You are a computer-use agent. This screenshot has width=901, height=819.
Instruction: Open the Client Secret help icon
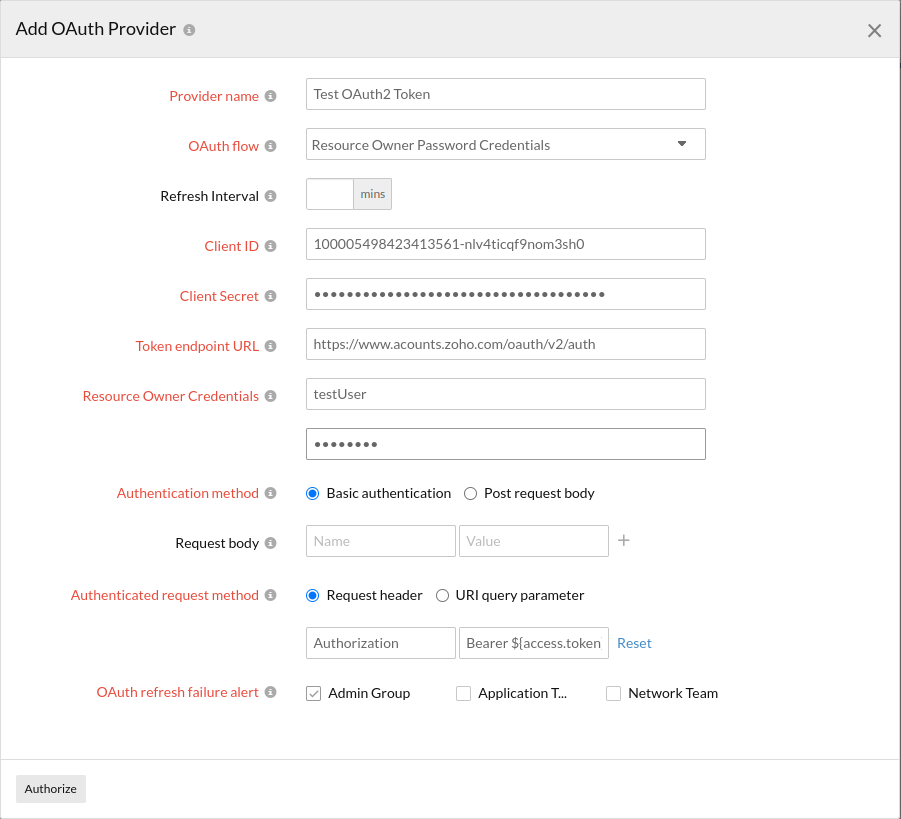(x=271, y=296)
